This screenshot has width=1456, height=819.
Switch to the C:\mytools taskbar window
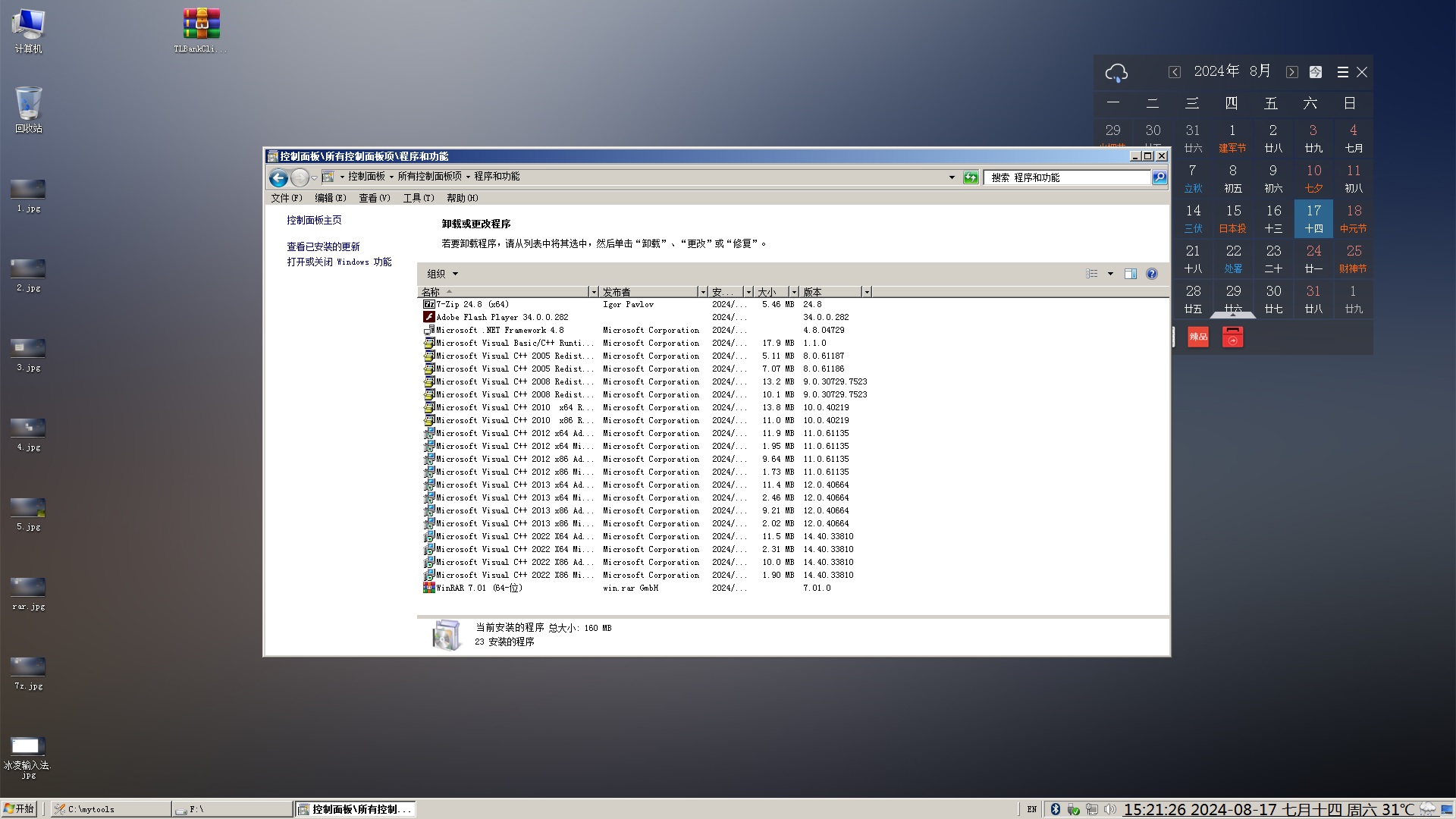[x=111, y=809]
